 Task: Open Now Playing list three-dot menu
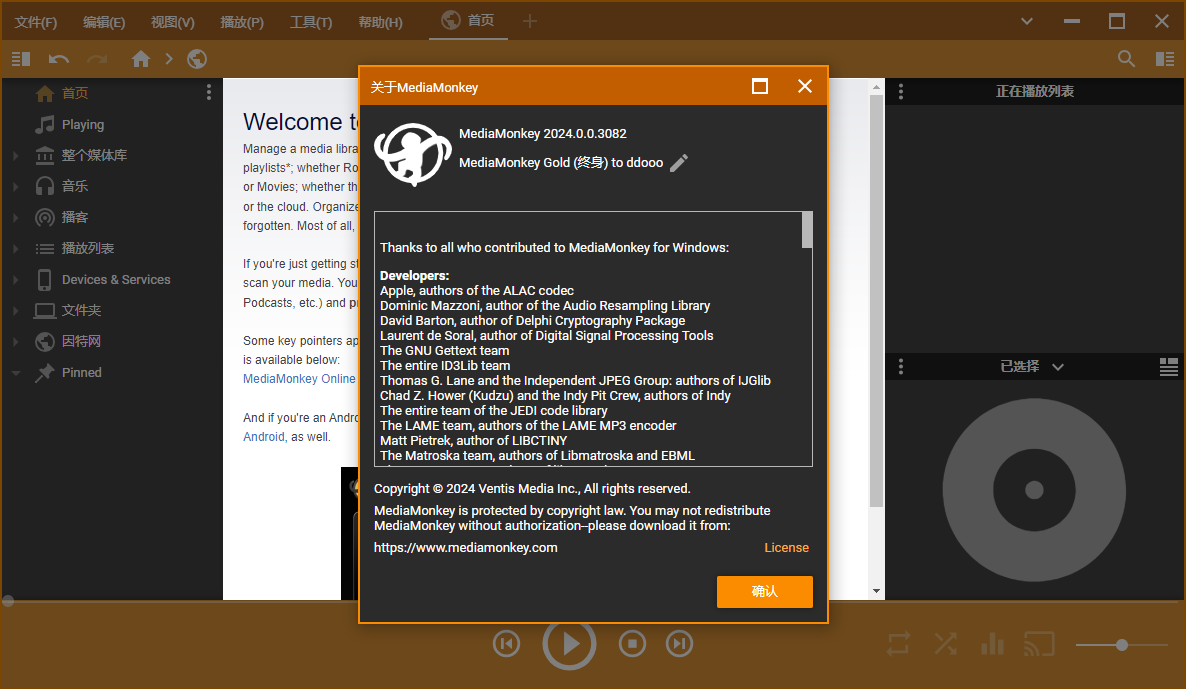point(901,92)
